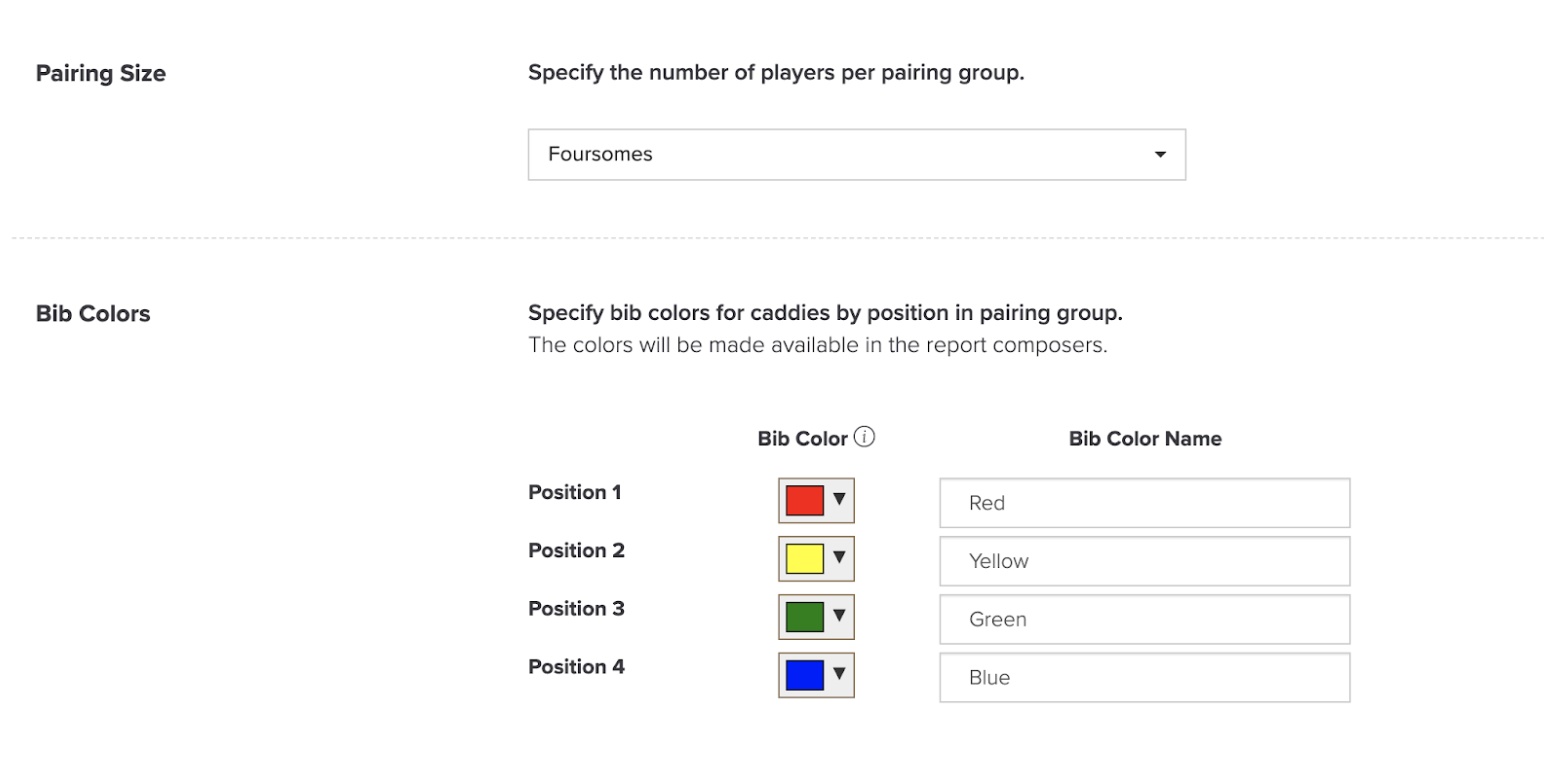Click the Position 3 label

(576, 608)
